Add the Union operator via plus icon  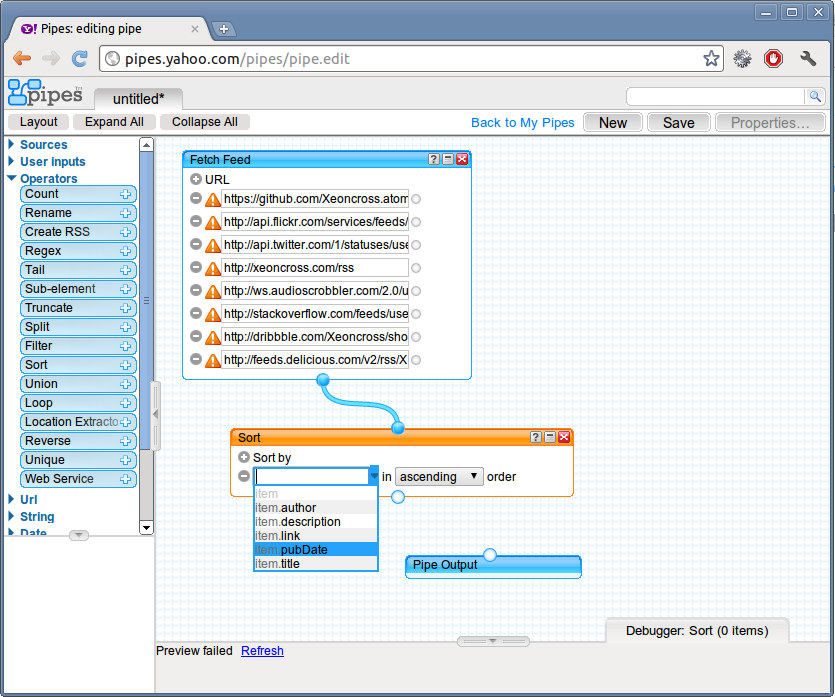point(126,384)
